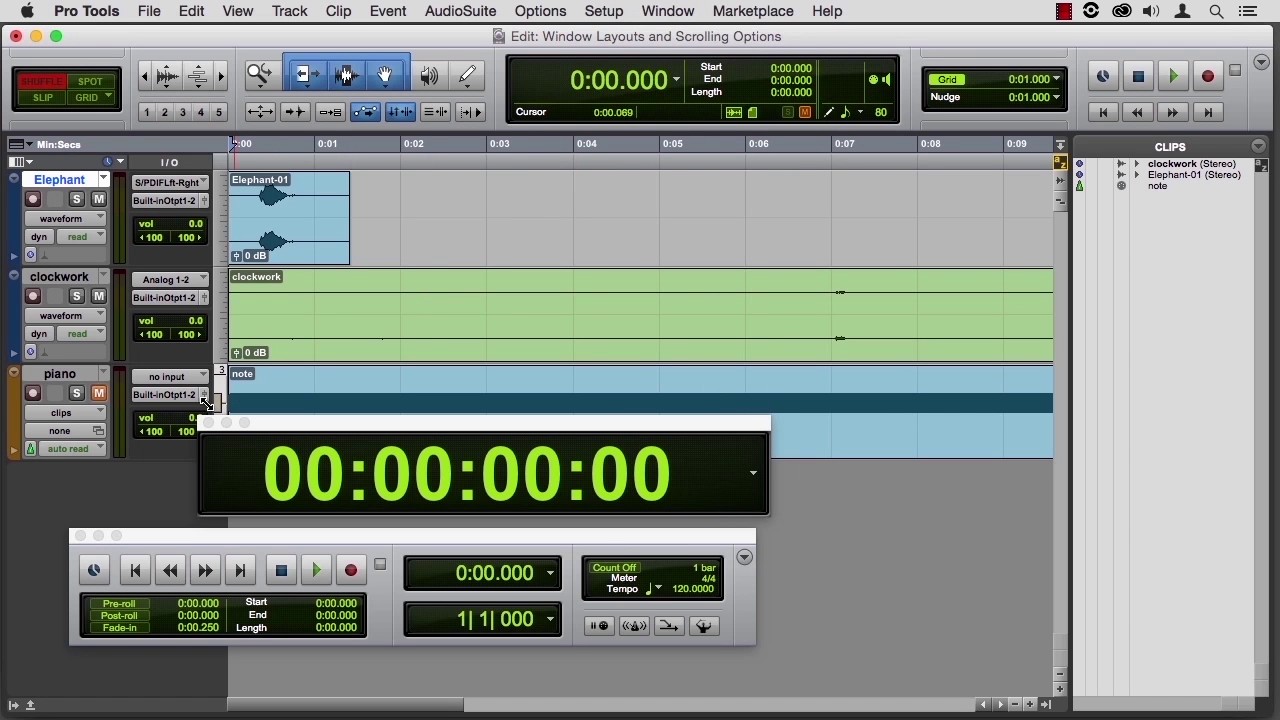Click the Zoom Toggle icon

point(260,112)
